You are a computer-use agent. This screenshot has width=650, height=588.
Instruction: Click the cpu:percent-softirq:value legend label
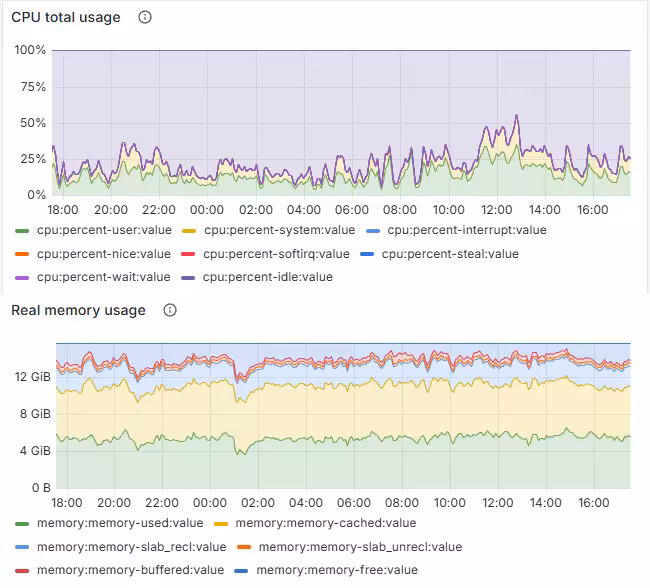click(x=275, y=254)
